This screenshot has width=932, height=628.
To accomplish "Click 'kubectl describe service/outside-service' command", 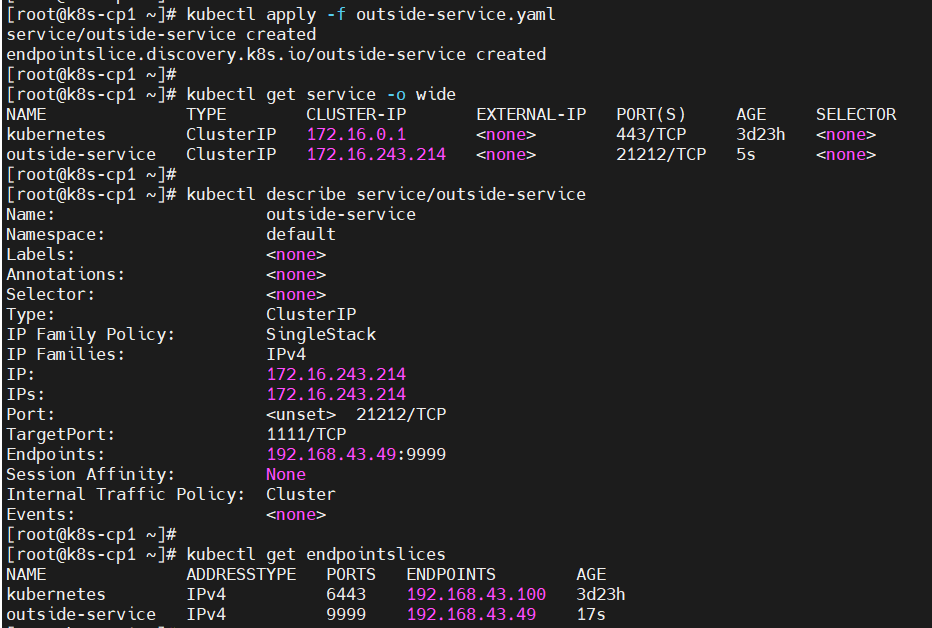I will 386,194.
